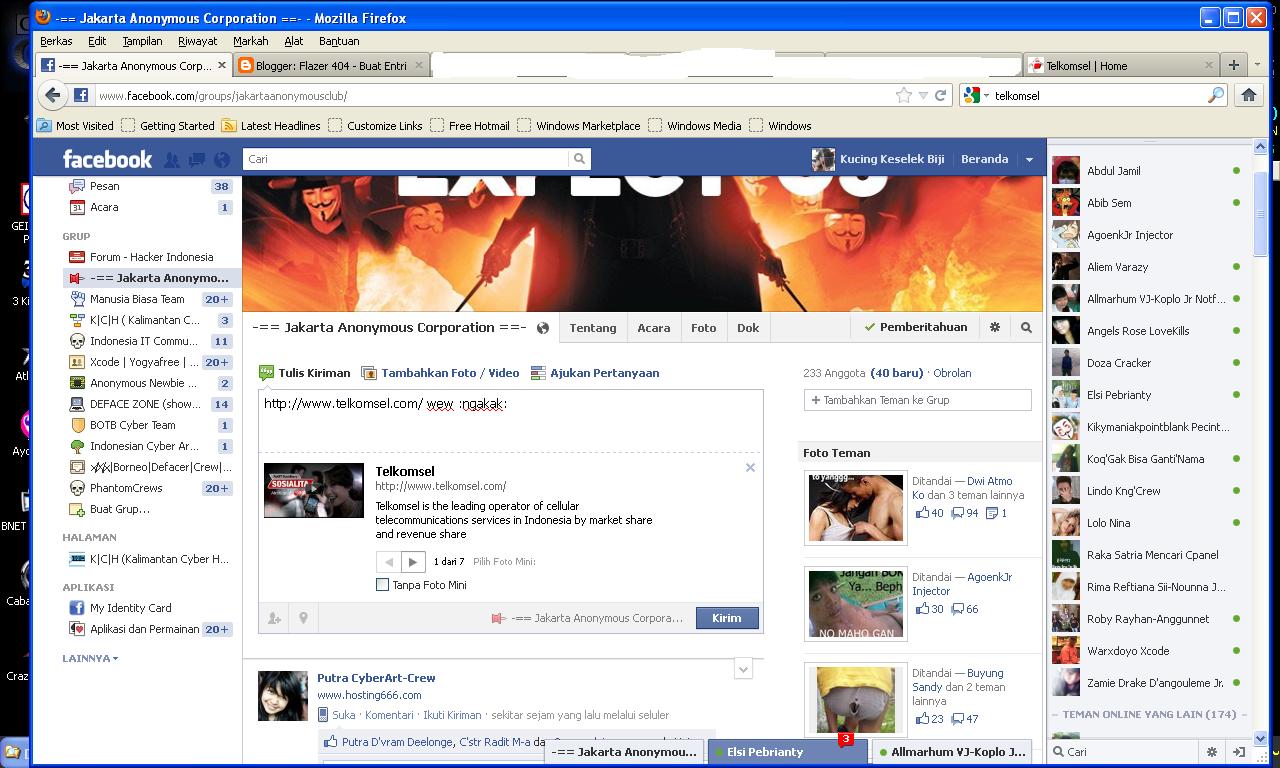
Task: Open the Elsi Pebrianty chat tab at the bottom
Action: click(789, 752)
